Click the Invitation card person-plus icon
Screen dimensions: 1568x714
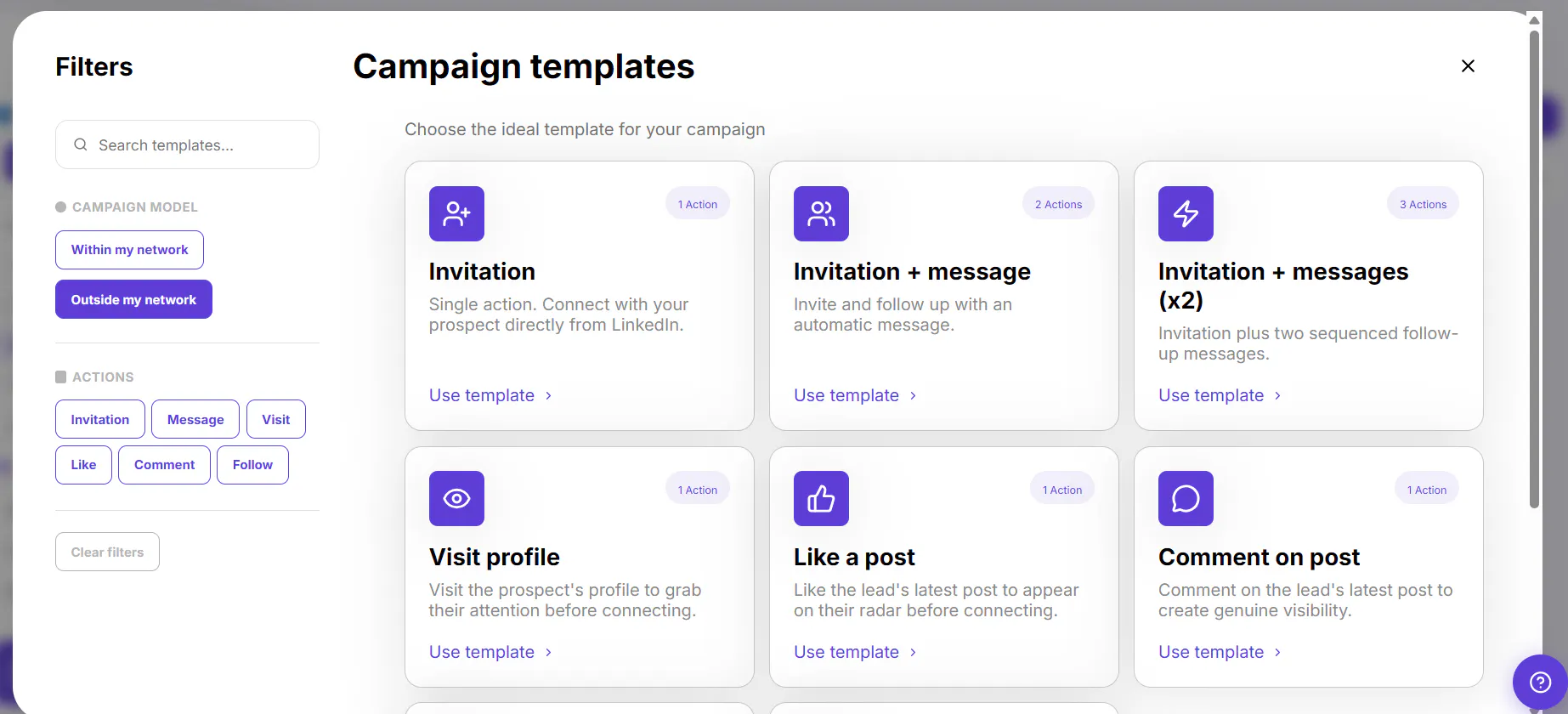point(456,213)
